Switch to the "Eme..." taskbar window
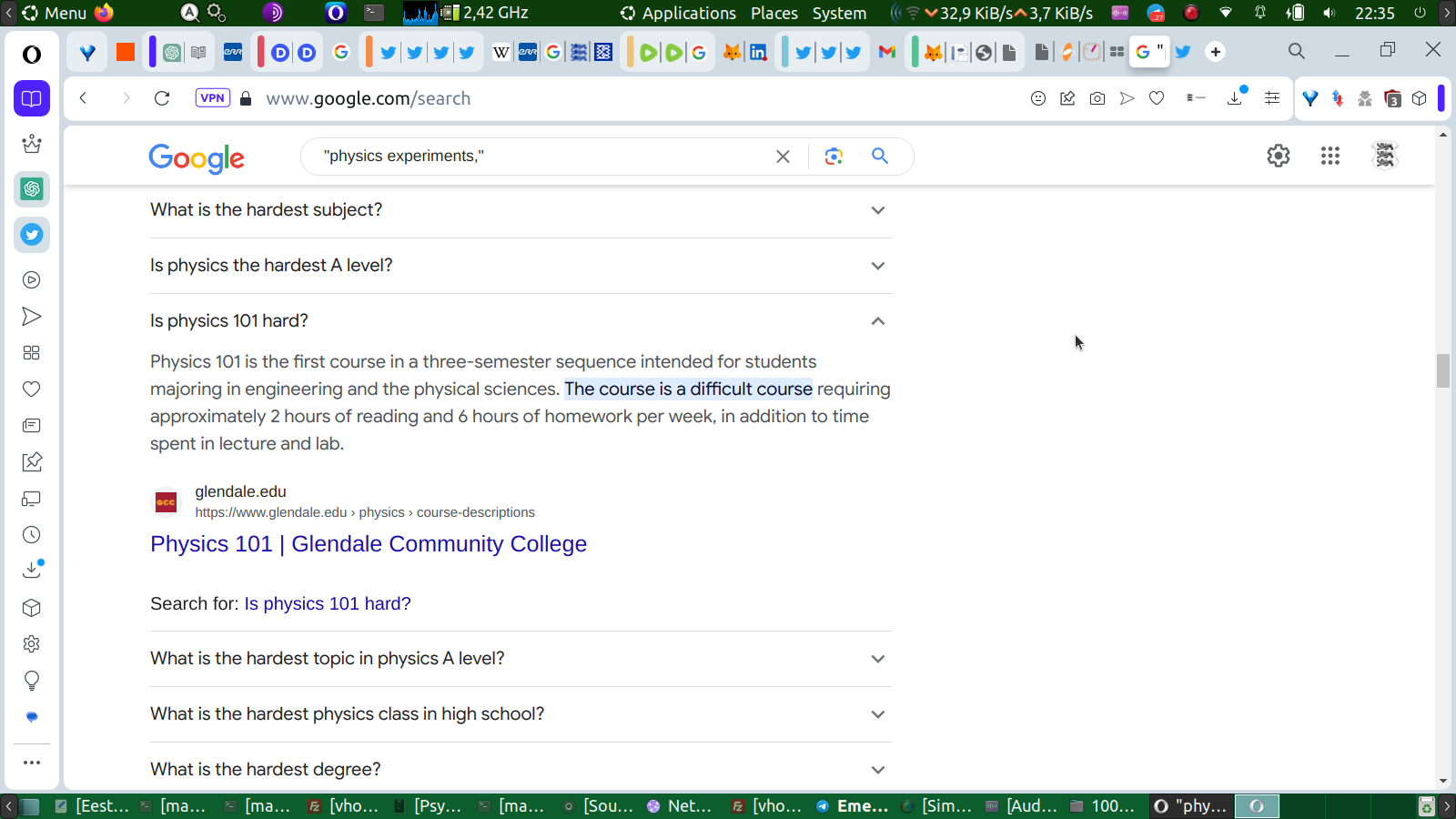The image size is (1456, 819). point(852,806)
